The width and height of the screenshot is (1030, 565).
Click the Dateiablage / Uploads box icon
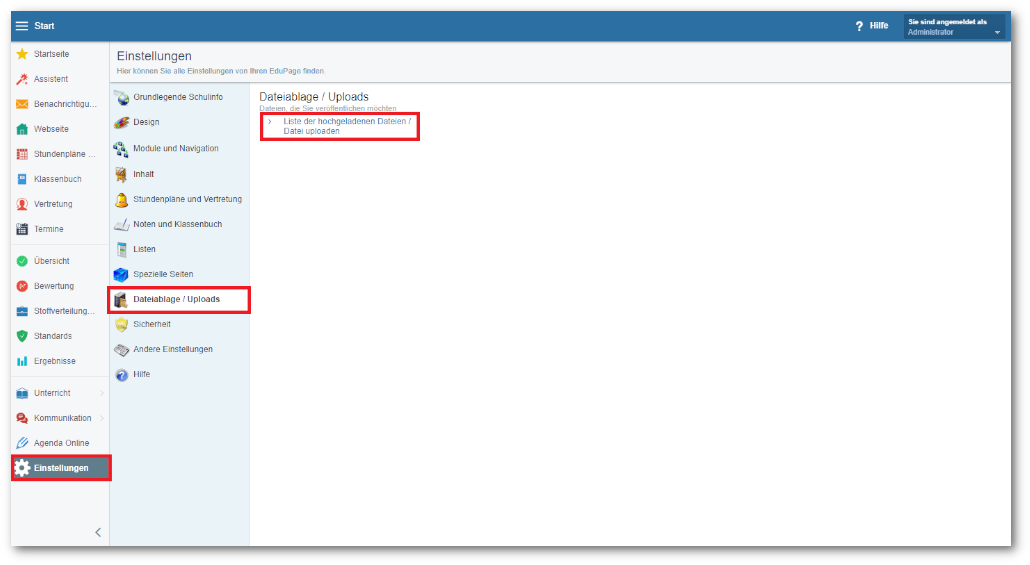[x=122, y=300]
